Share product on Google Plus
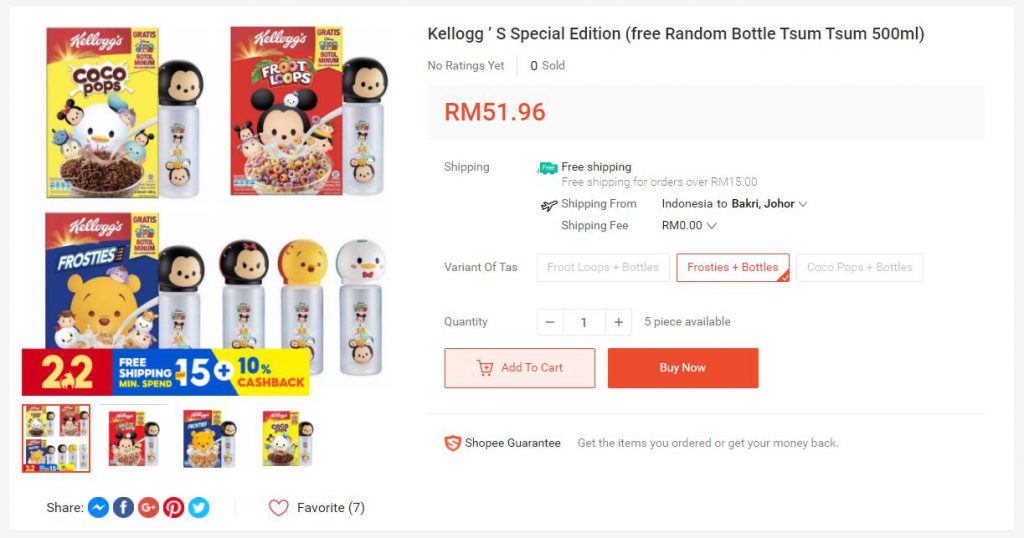This screenshot has width=1024, height=538. pos(148,508)
